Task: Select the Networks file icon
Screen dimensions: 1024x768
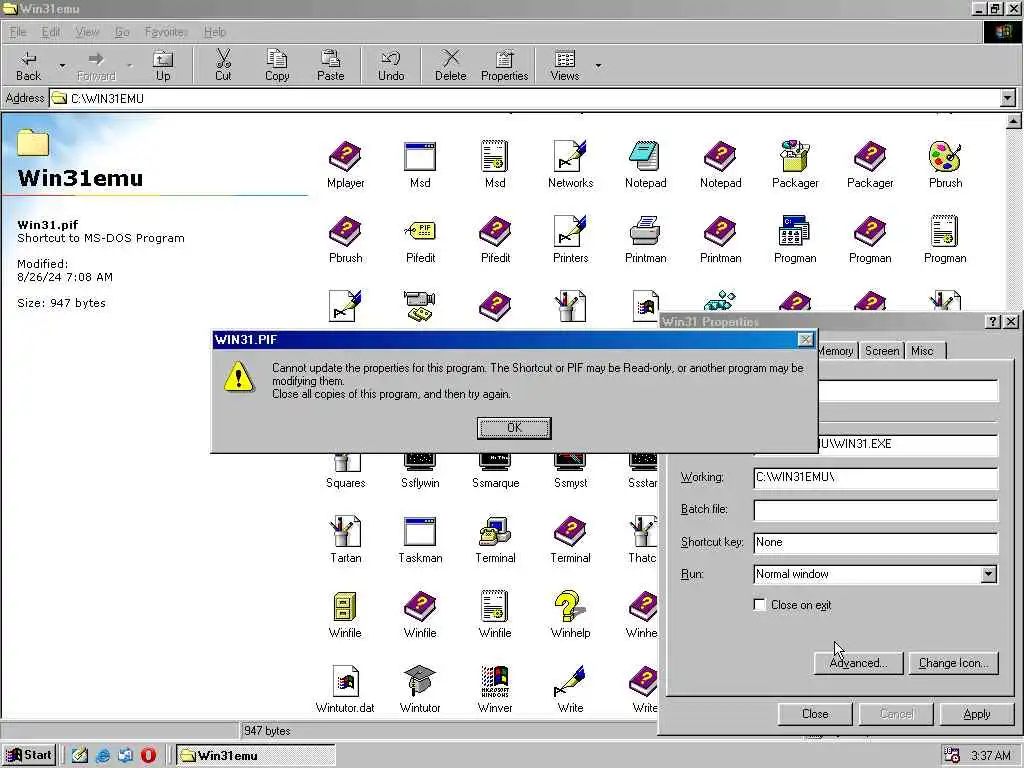Action: pyautogui.click(x=570, y=157)
